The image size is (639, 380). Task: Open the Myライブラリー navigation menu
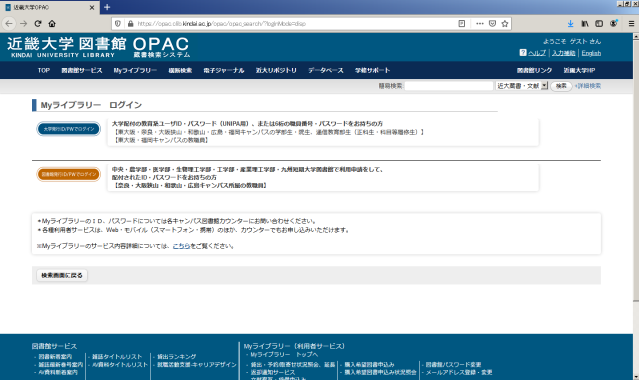135,71
